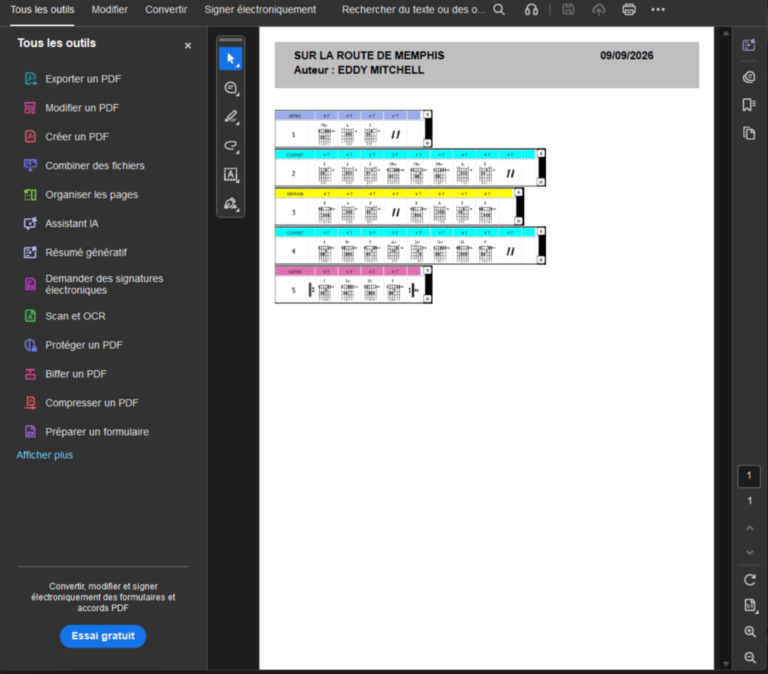Click the search magnifier icon
The width and height of the screenshot is (768, 674).
[x=499, y=9]
